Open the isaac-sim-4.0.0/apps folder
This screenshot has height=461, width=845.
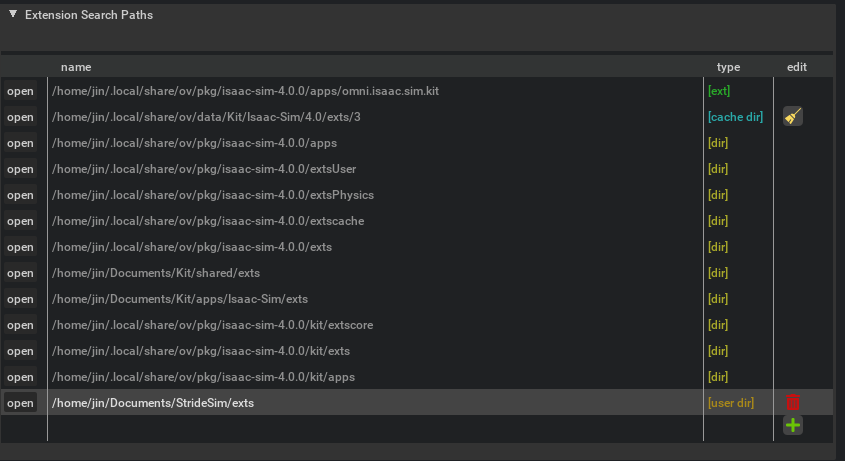pos(20,143)
